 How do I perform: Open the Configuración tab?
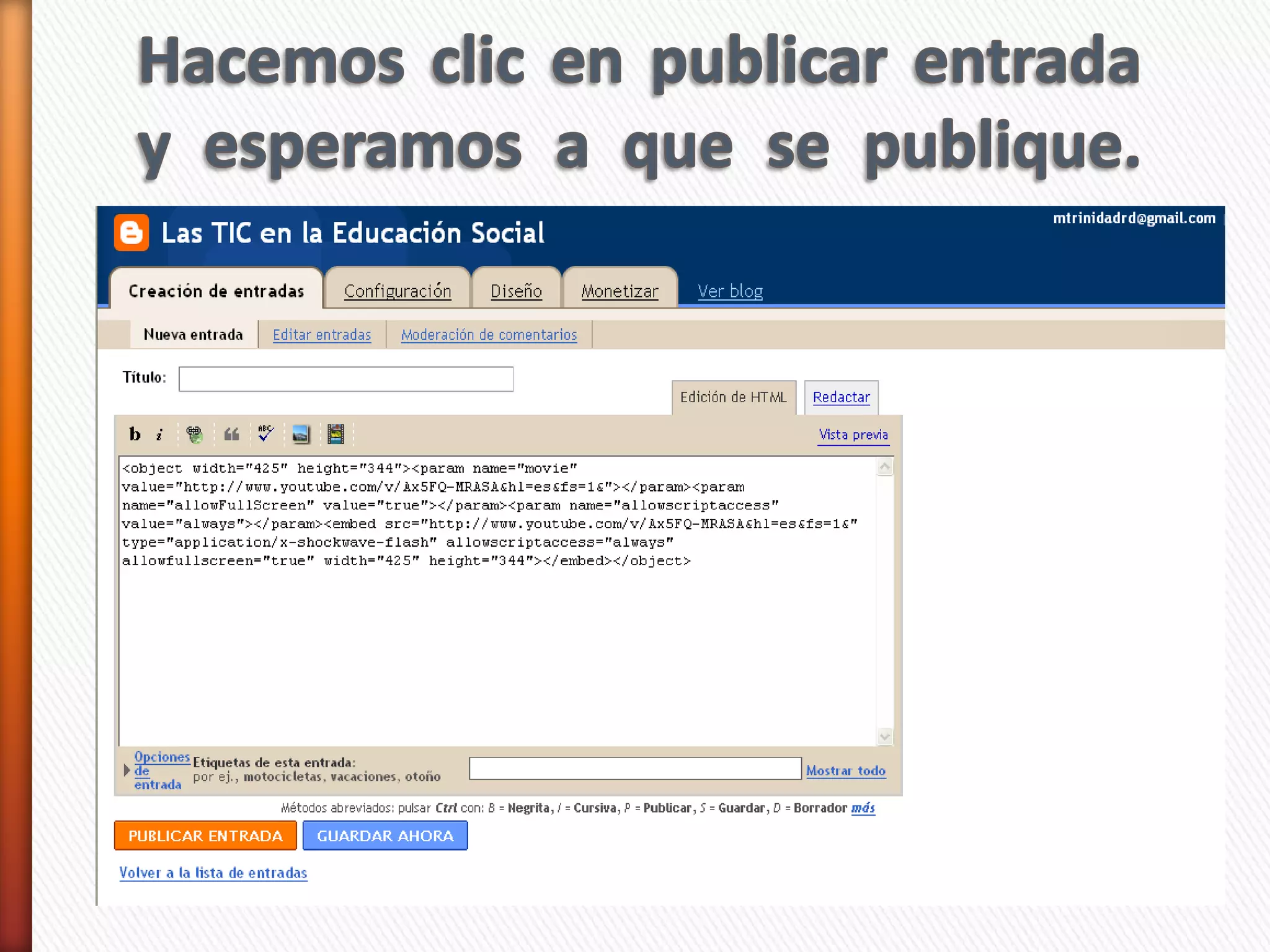(397, 291)
